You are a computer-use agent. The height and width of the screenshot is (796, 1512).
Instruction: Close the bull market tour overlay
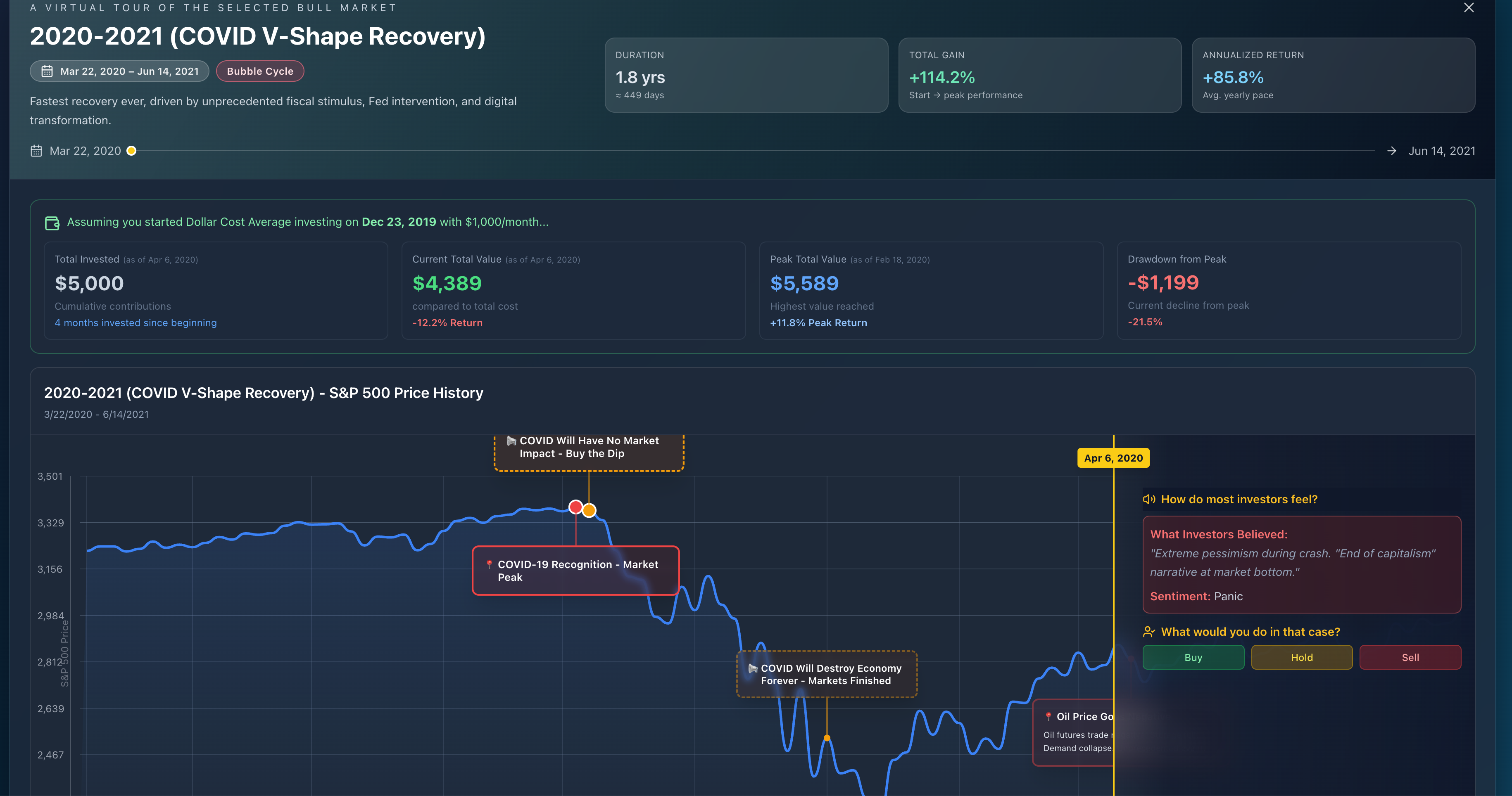click(x=1469, y=8)
